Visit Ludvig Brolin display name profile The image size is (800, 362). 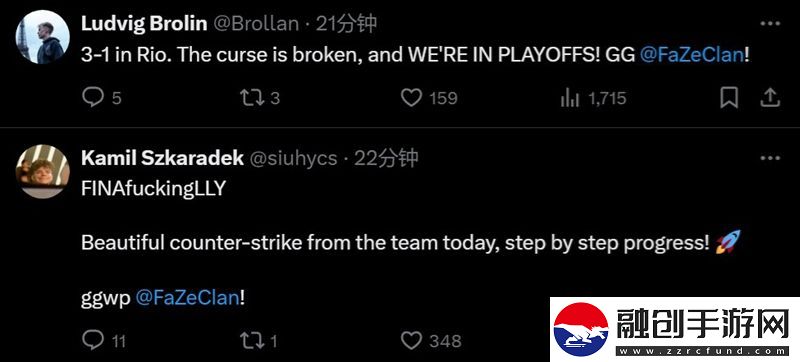pyautogui.click(x=144, y=23)
